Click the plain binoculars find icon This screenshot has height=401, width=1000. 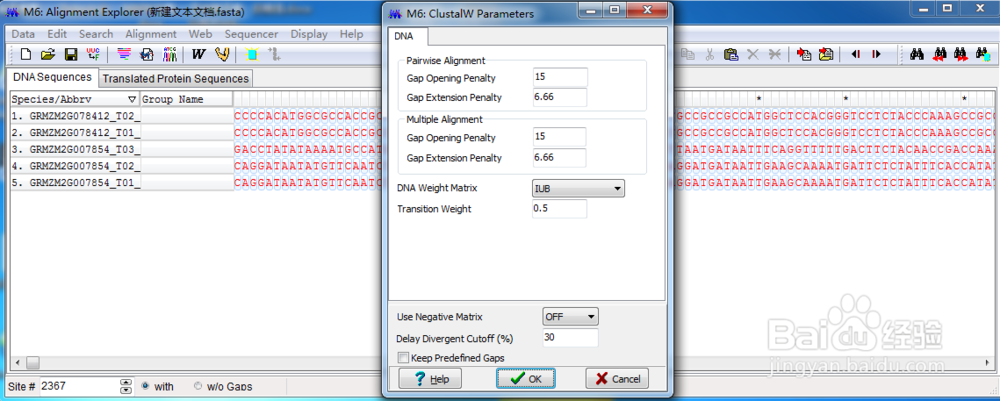pyautogui.click(x=917, y=55)
